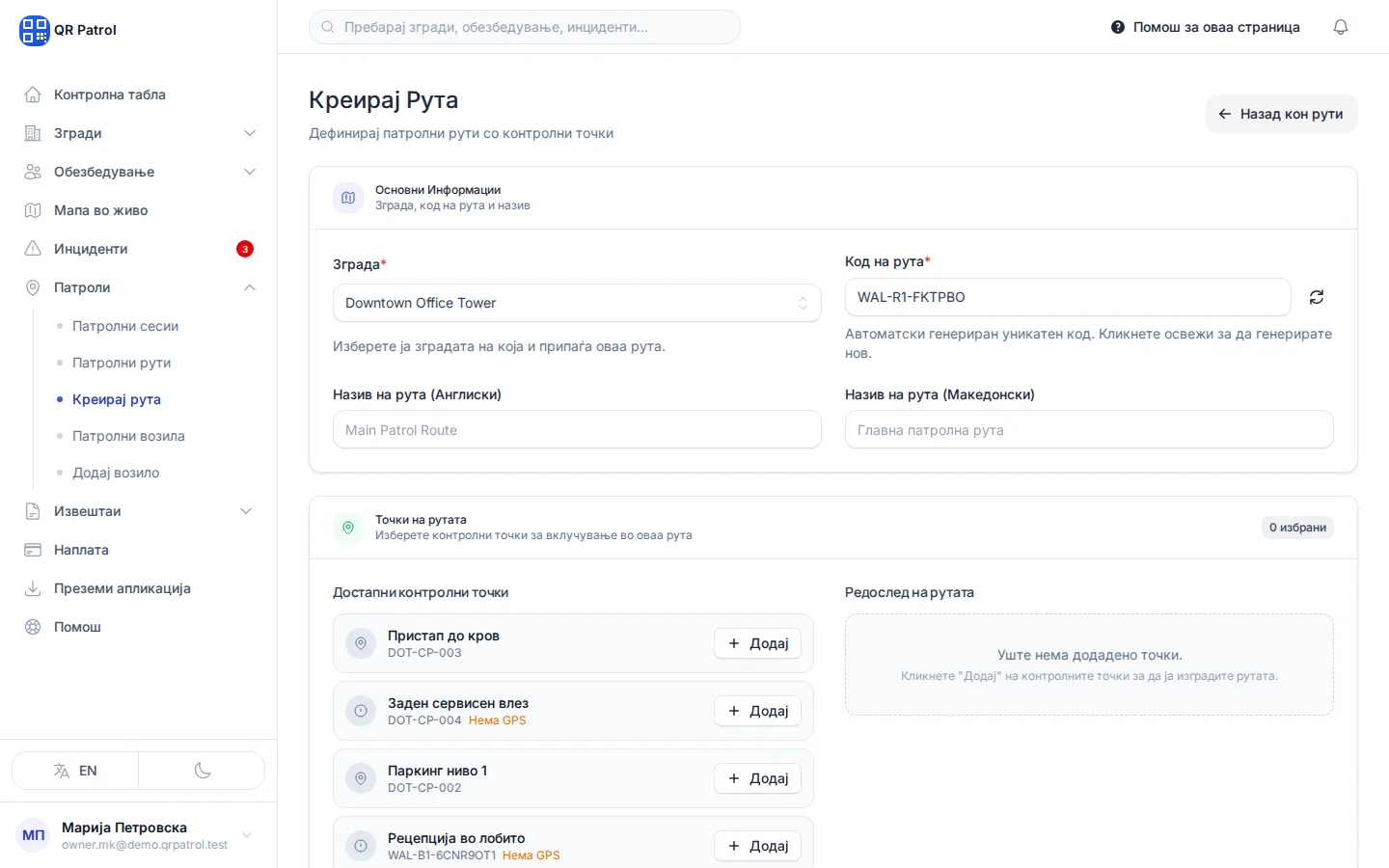
Task: Toggle dark mode moon icon
Action: click(203, 771)
